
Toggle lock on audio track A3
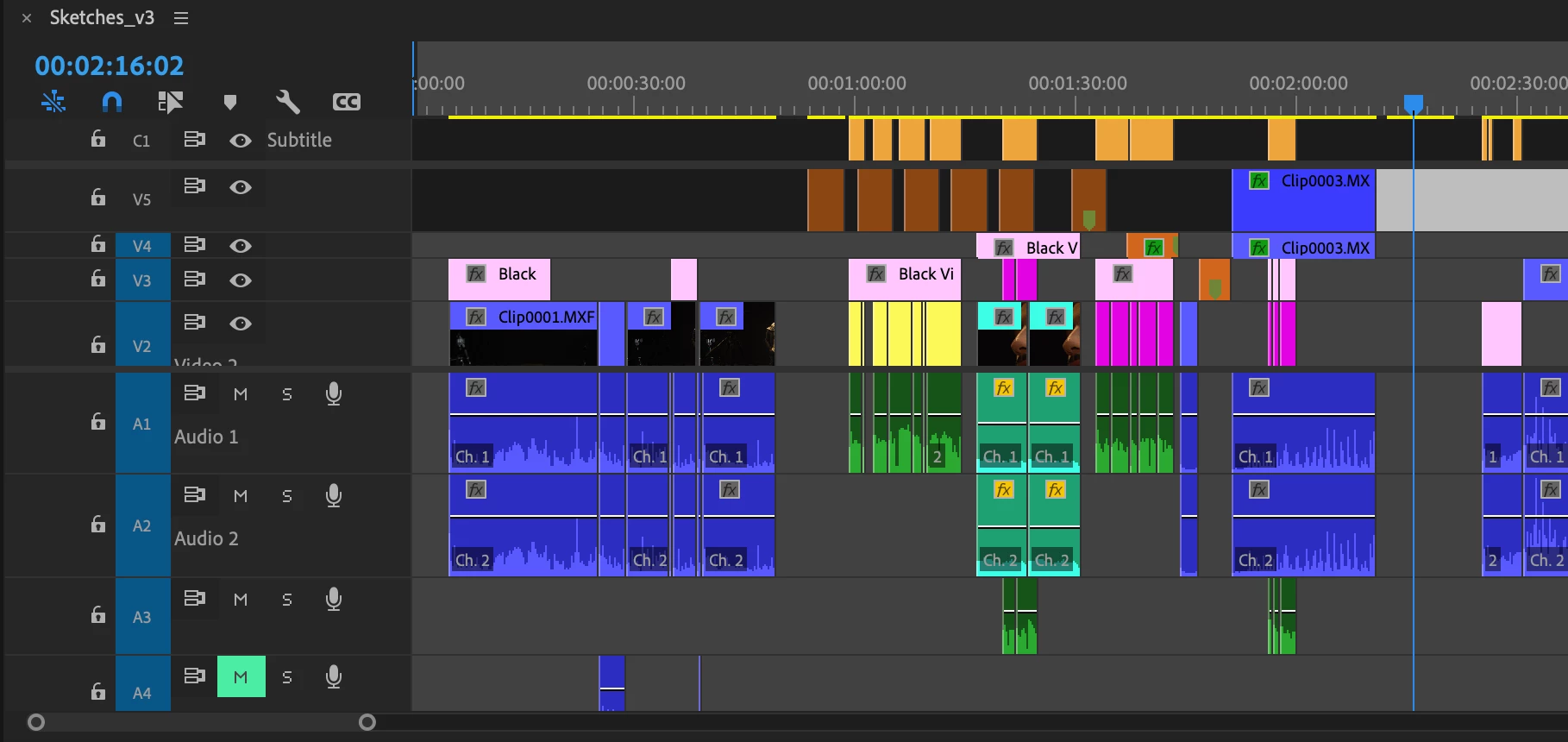[98, 615]
